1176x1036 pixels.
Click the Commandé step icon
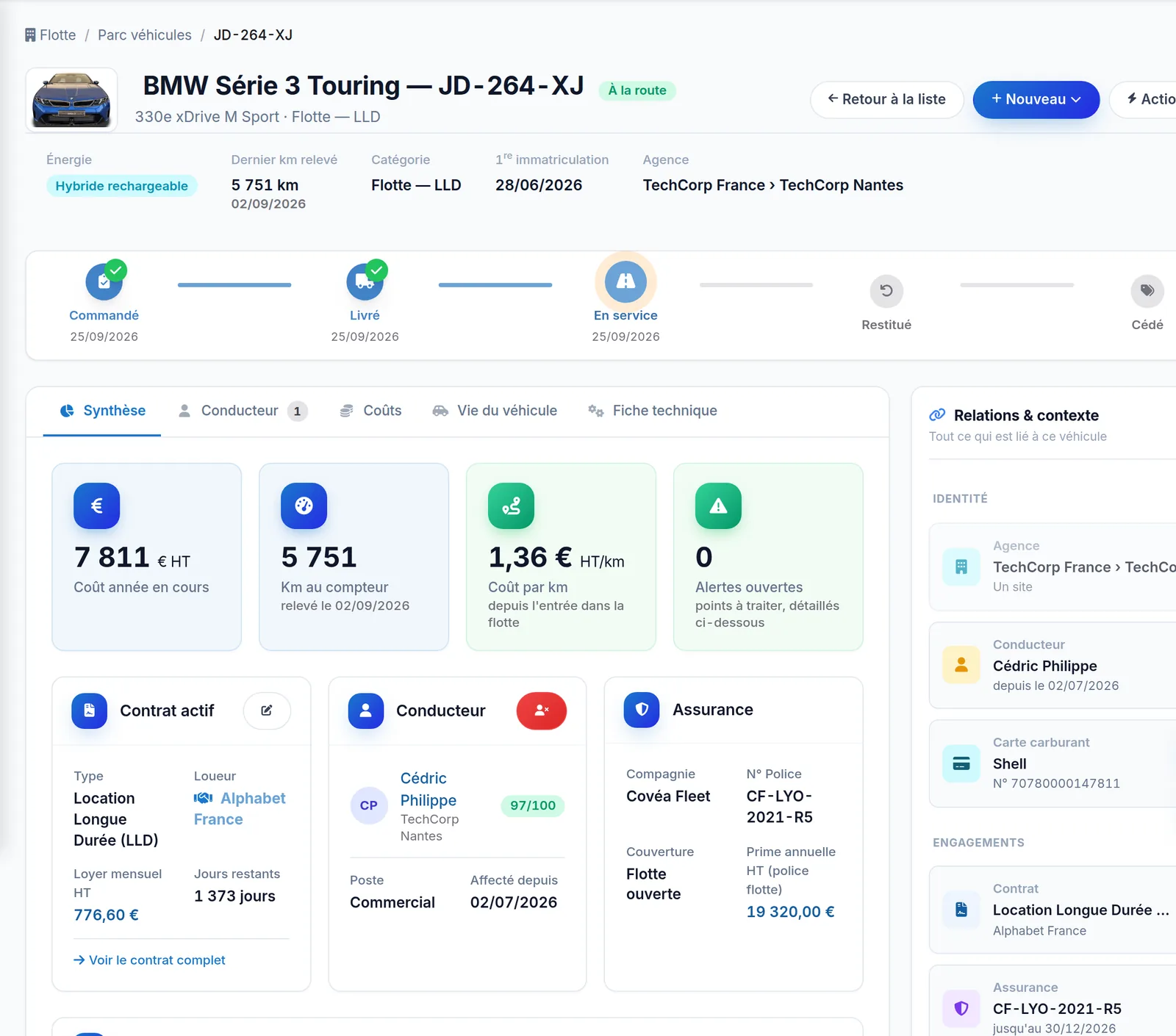click(x=104, y=282)
